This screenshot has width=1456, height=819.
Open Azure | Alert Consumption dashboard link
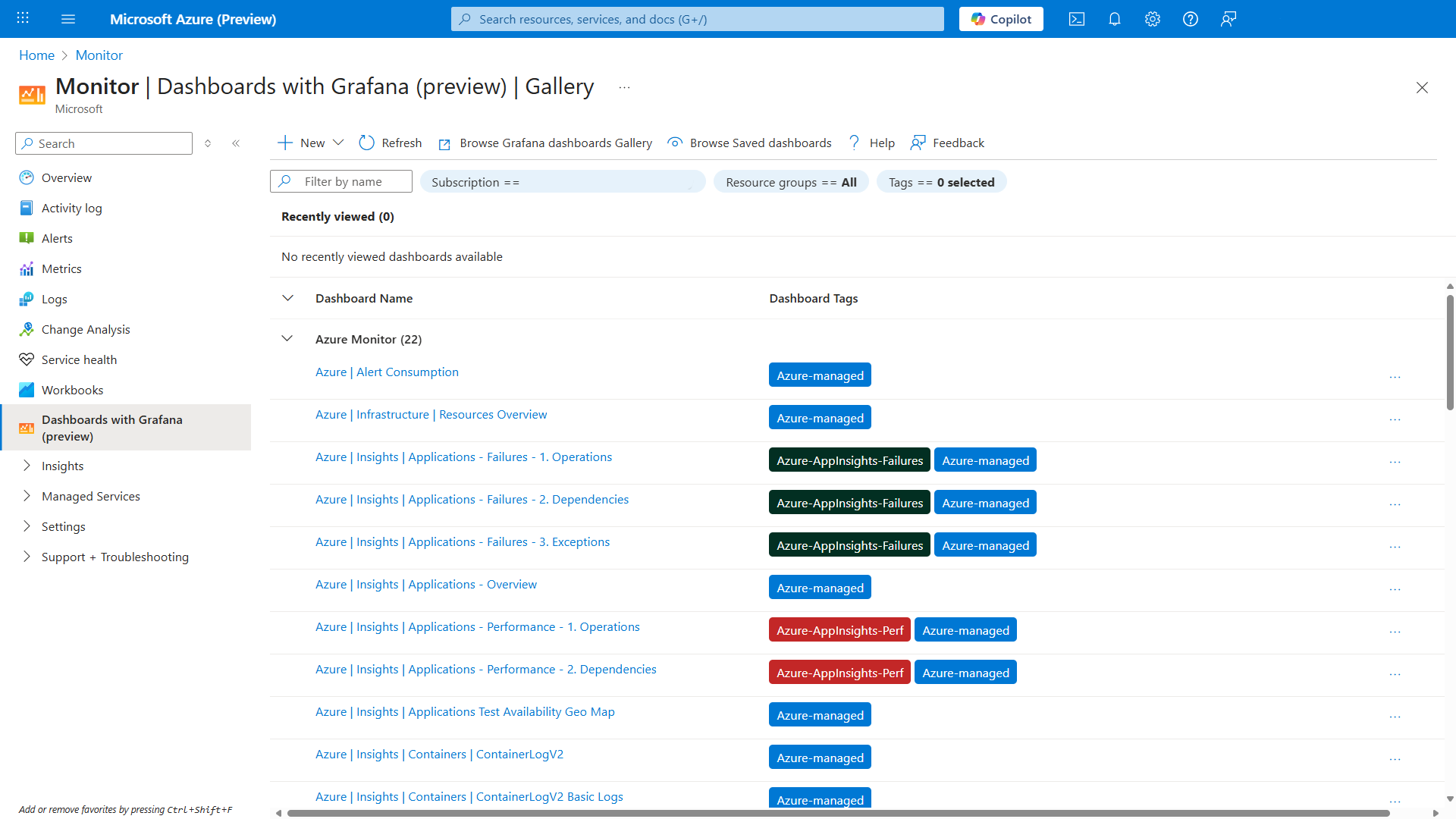pyautogui.click(x=387, y=372)
